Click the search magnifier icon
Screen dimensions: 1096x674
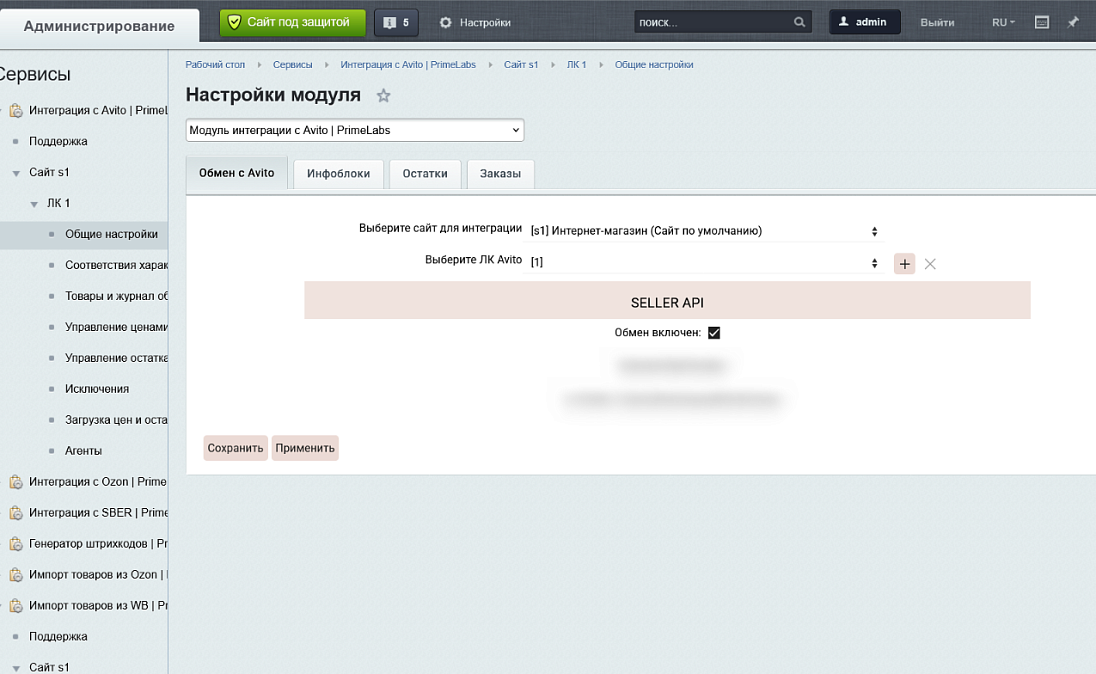[799, 22]
